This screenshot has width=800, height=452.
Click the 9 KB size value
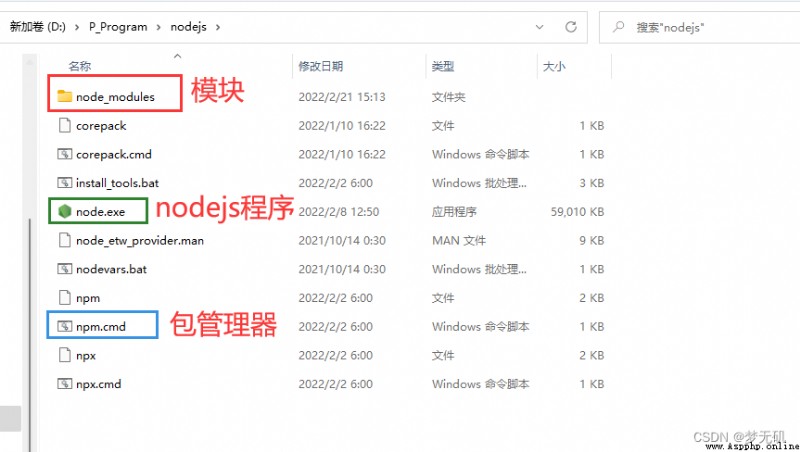click(591, 240)
